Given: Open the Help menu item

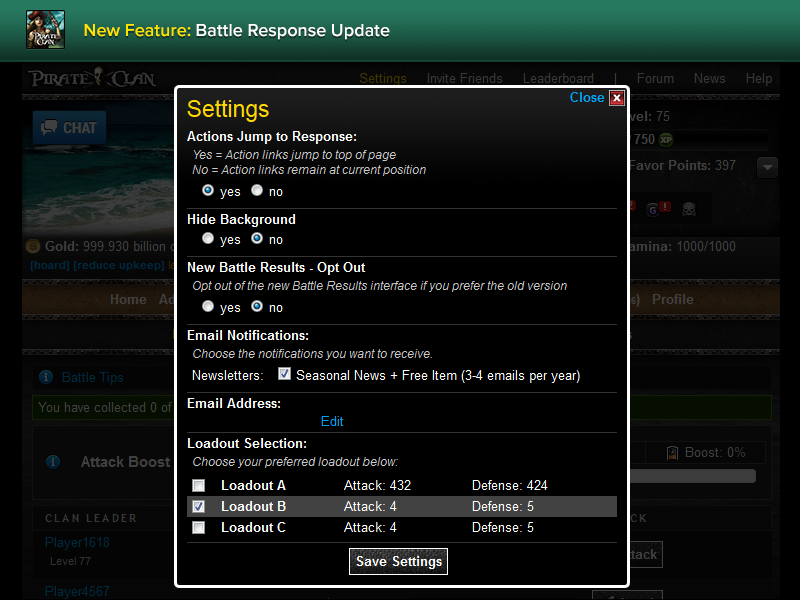Looking at the screenshot, I should coord(759,79).
